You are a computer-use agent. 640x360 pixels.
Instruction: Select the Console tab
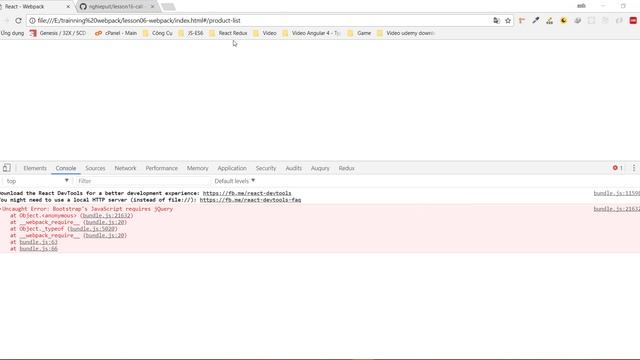click(66, 168)
